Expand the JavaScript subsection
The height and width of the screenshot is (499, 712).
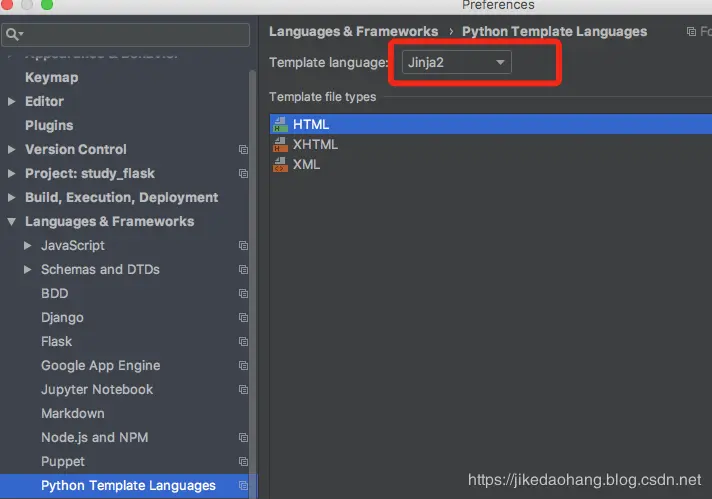coord(28,246)
